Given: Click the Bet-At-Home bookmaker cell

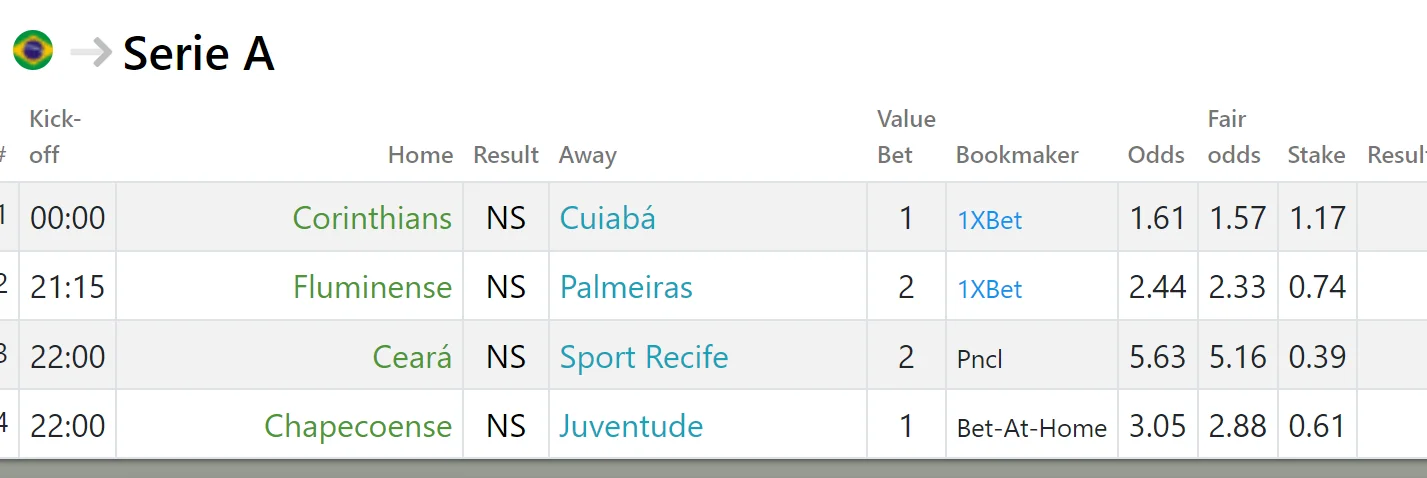Looking at the screenshot, I should pyautogui.click(x=1031, y=429).
